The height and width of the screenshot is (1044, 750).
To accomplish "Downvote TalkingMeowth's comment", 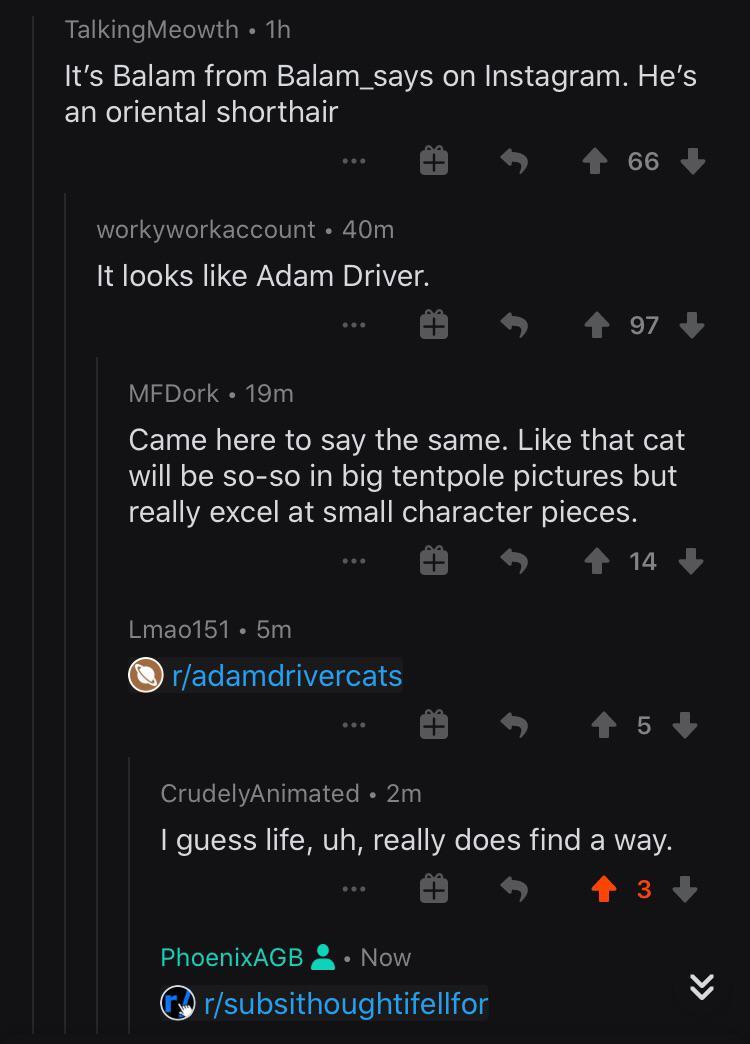I will [692, 161].
